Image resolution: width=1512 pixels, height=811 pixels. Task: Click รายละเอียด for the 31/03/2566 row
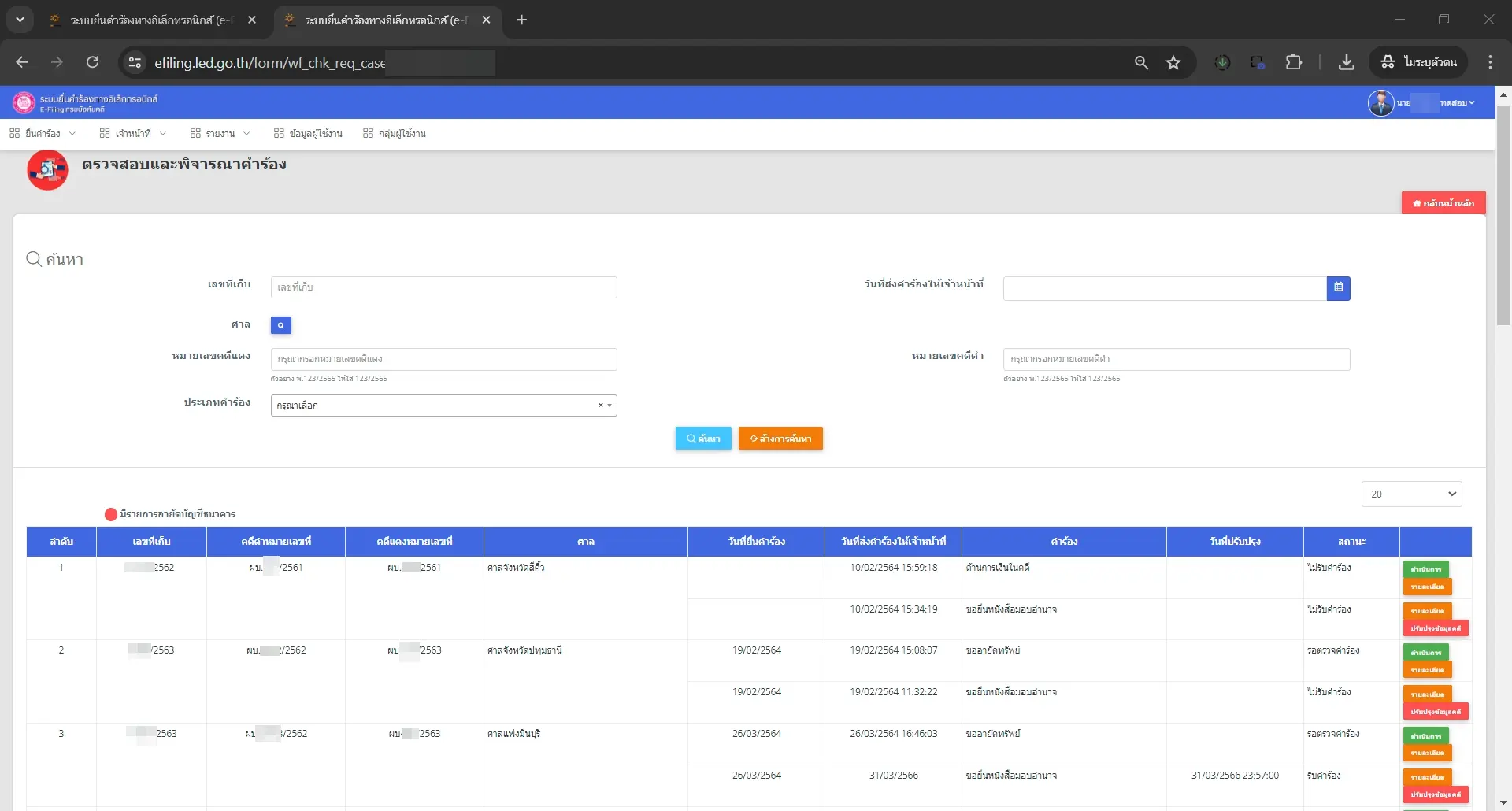tap(1427, 777)
